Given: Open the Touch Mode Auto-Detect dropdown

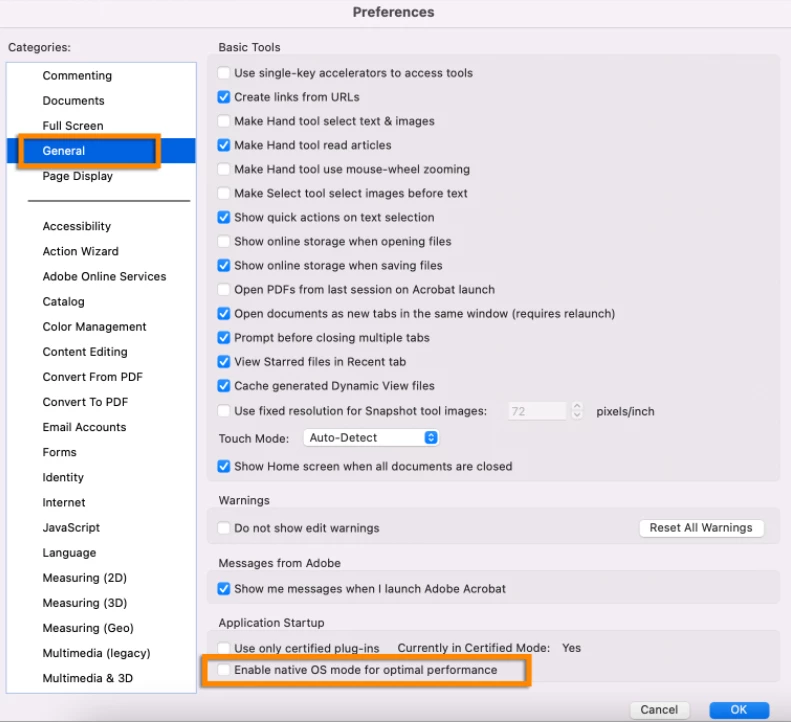Looking at the screenshot, I should (371, 437).
